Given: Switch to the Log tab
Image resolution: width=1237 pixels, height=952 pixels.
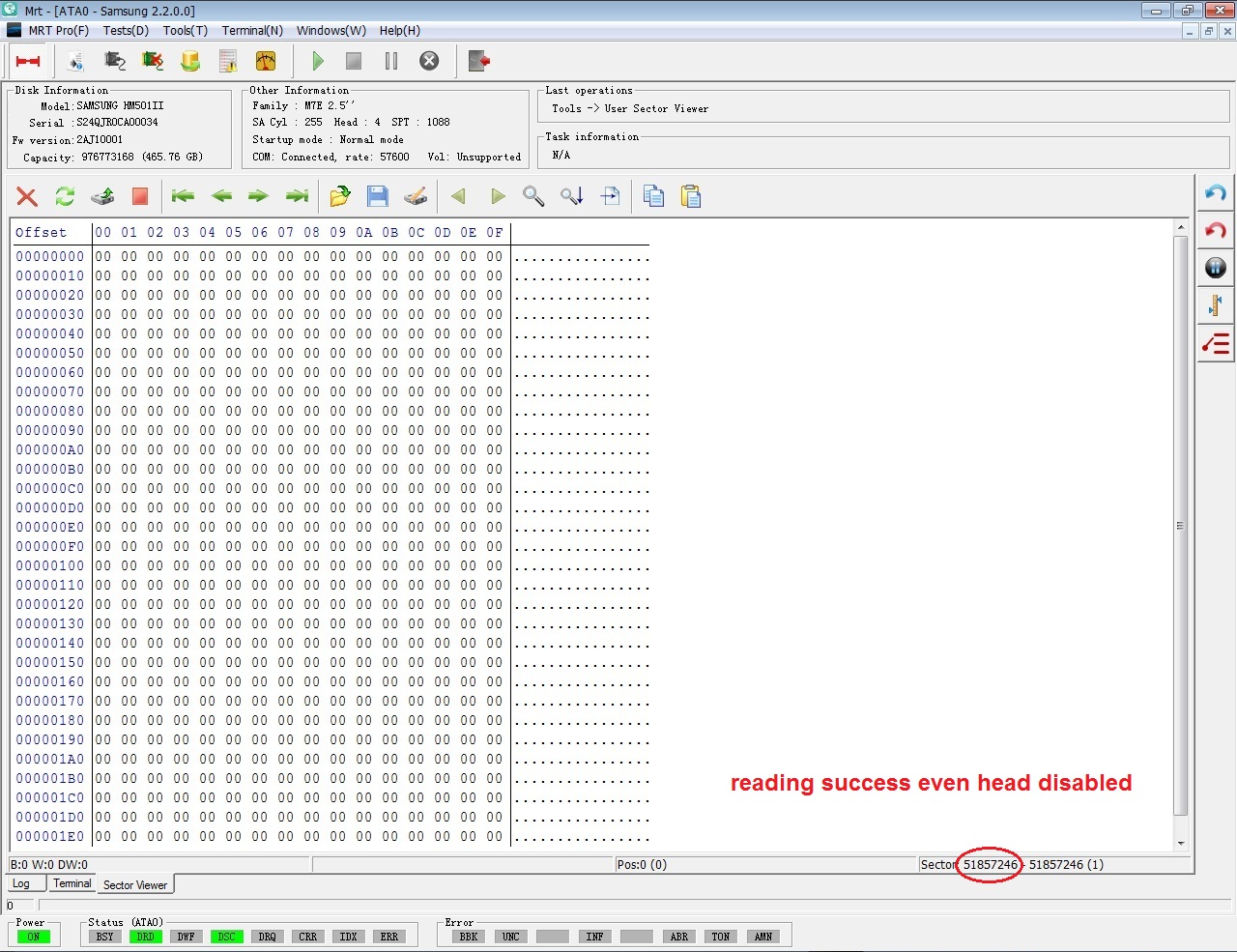Looking at the screenshot, I should [x=21, y=883].
